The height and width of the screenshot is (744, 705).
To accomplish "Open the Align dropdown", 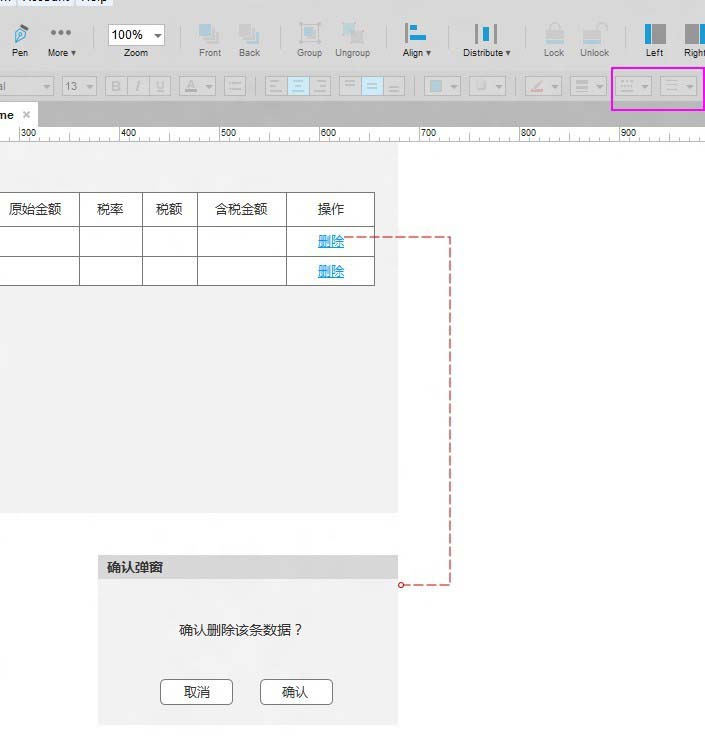I will point(417,38).
